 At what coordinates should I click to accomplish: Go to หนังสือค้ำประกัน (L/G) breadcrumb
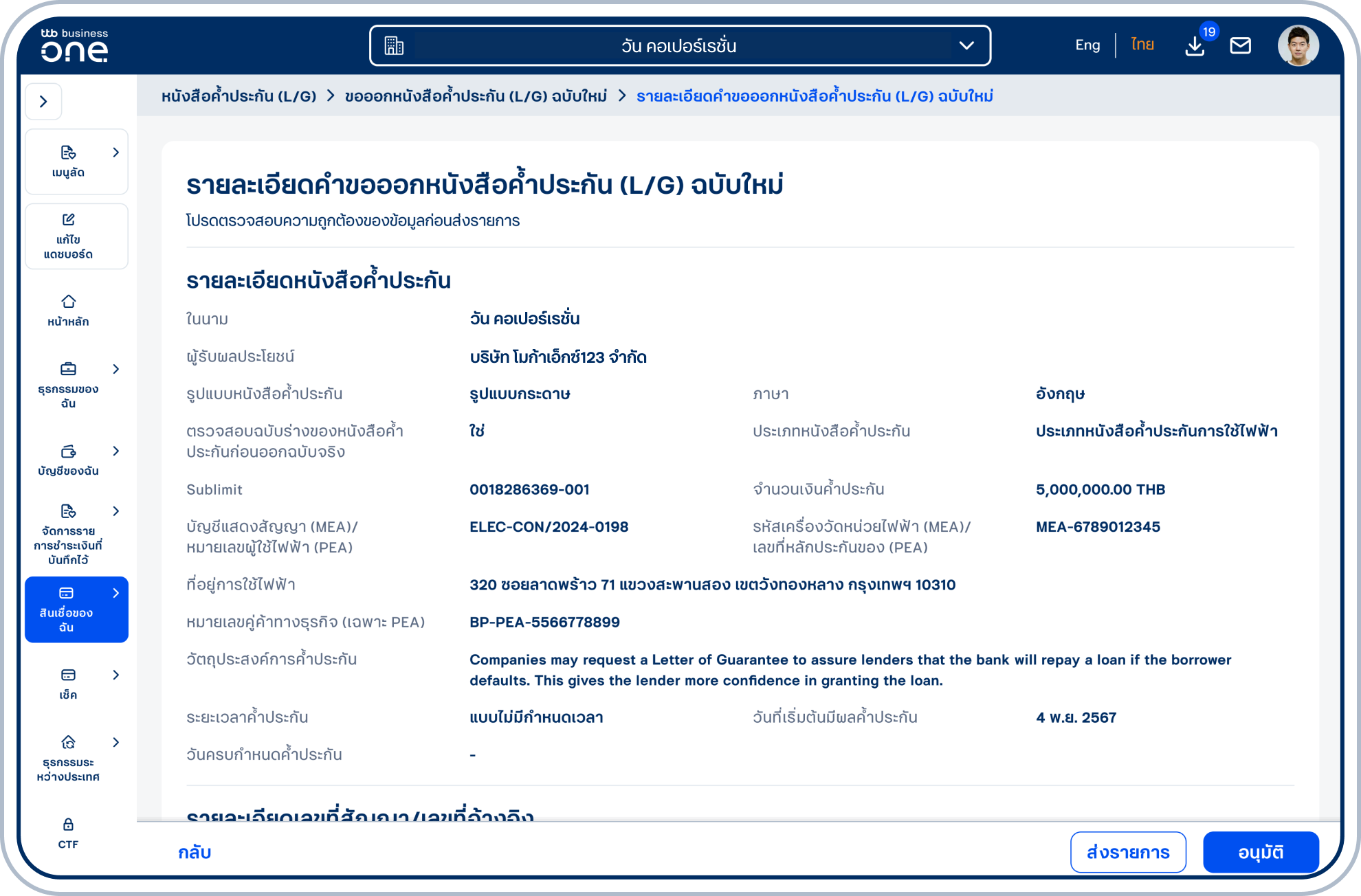click(x=238, y=96)
